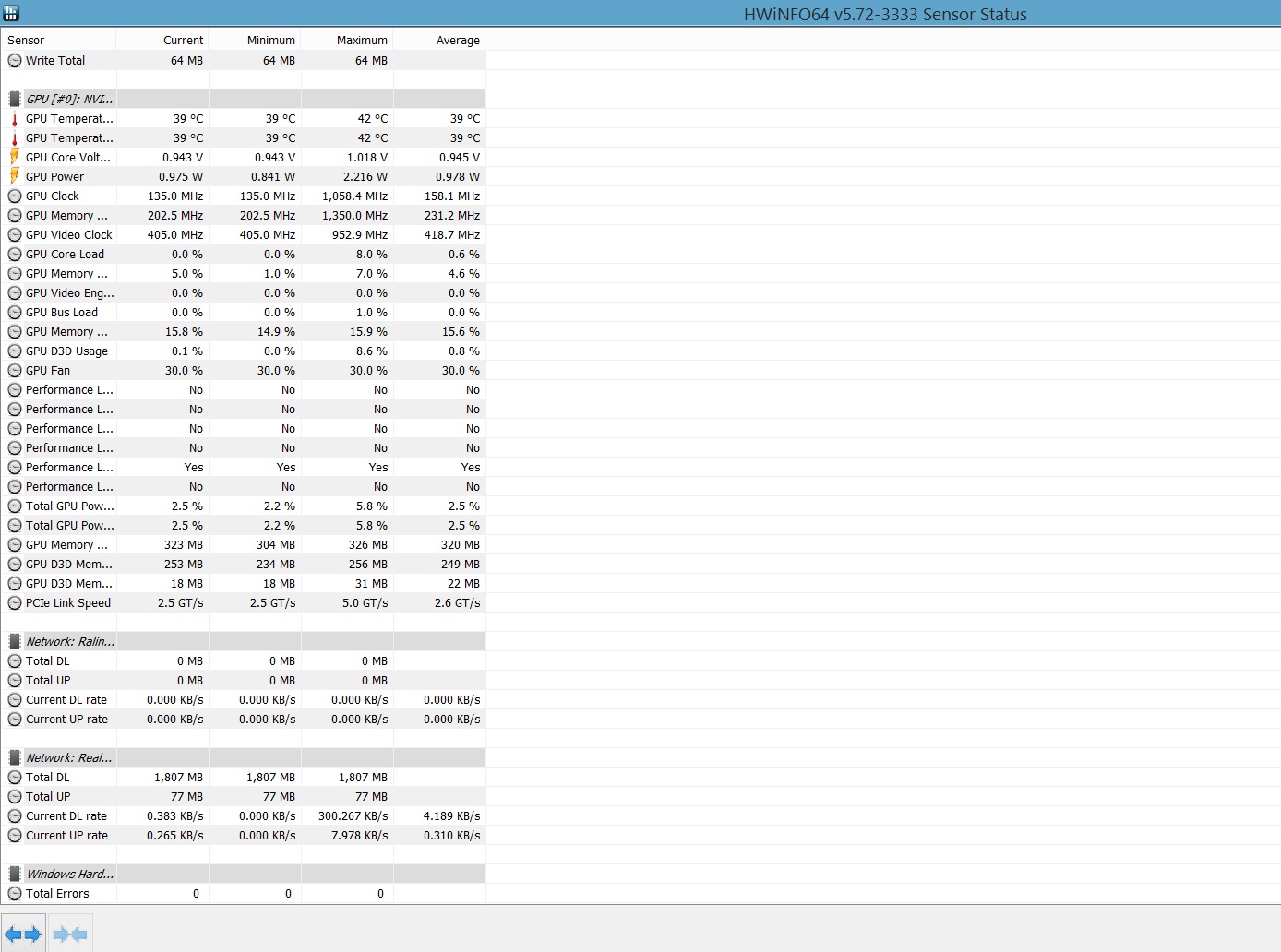Click the 323 MB current GPU memory value

(184, 545)
